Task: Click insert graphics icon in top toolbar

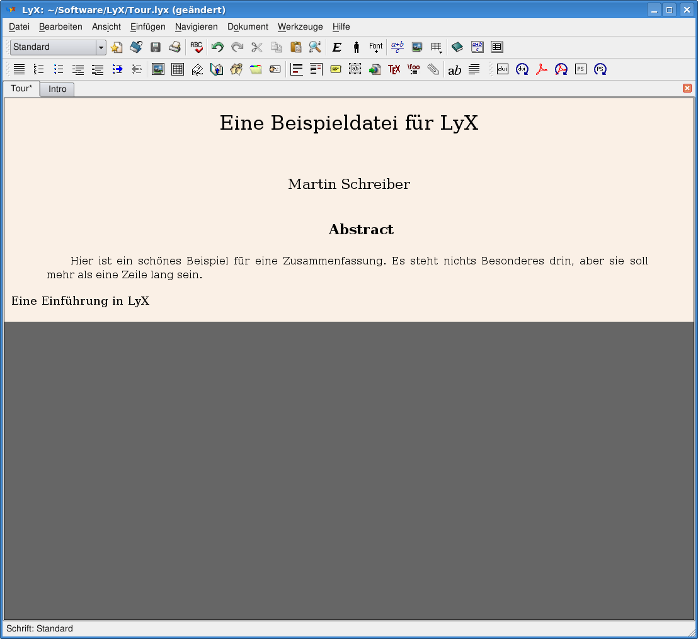Action: point(417,47)
